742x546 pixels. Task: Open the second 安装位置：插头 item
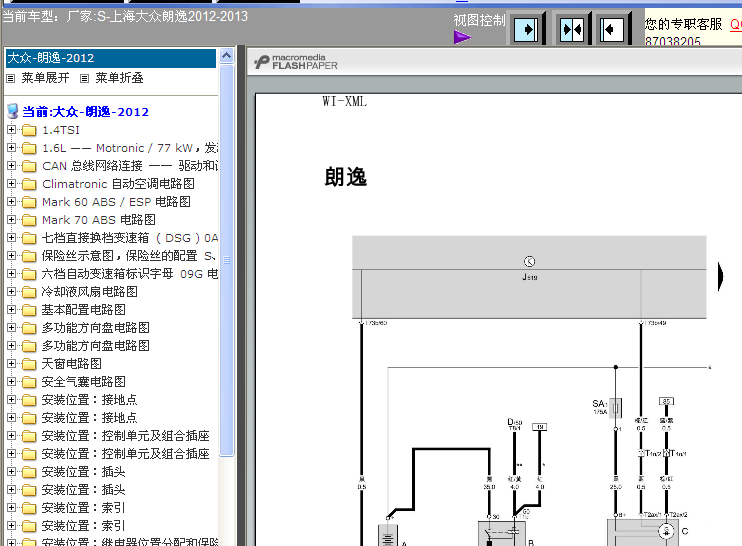point(83,490)
